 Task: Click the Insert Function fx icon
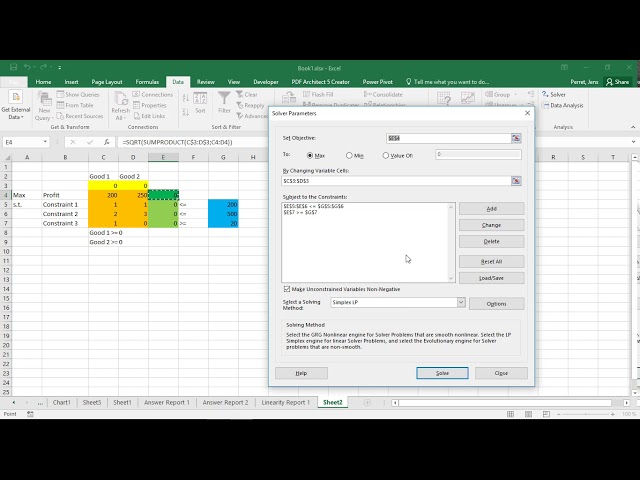(x=107, y=142)
